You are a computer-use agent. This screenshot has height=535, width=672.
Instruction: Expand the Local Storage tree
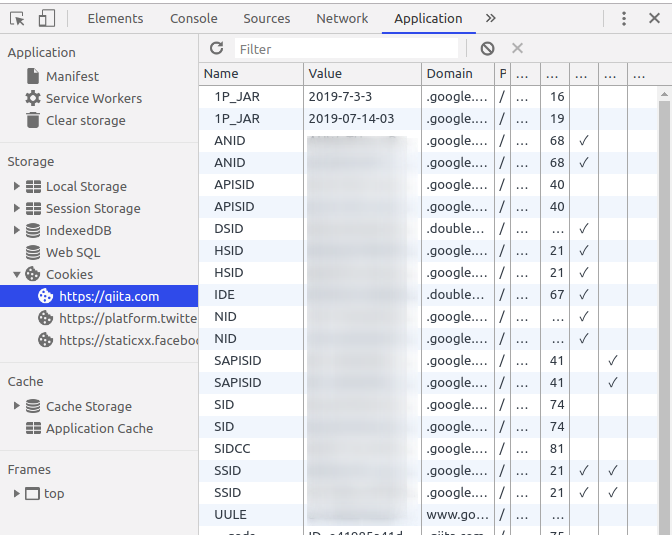[x=16, y=186]
